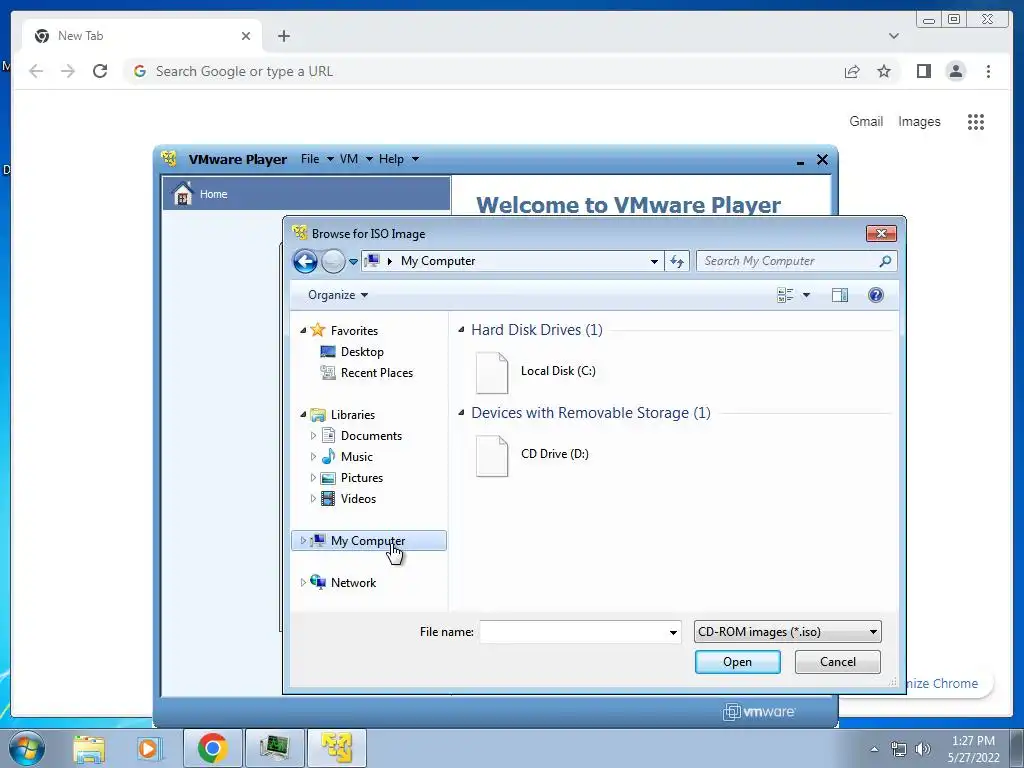This screenshot has width=1024, height=768.
Task: Open the Images link
Action: click(x=919, y=121)
